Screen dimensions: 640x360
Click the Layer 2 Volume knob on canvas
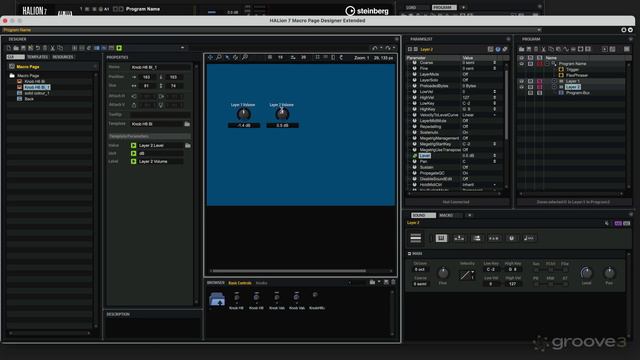(282, 114)
